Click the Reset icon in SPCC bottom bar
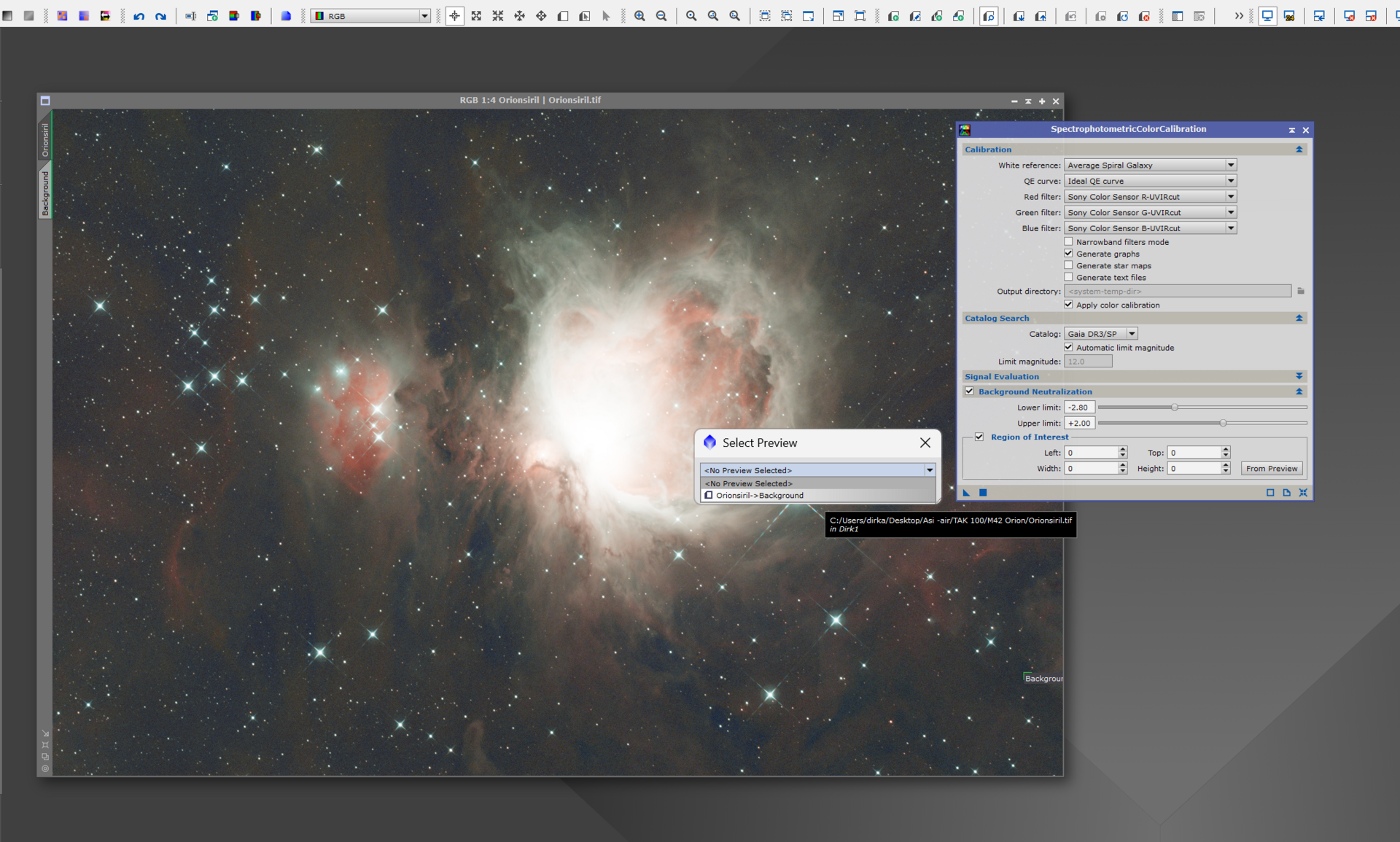The height and width of the screenshot is (842, 1400). (x=1303, y=493)
